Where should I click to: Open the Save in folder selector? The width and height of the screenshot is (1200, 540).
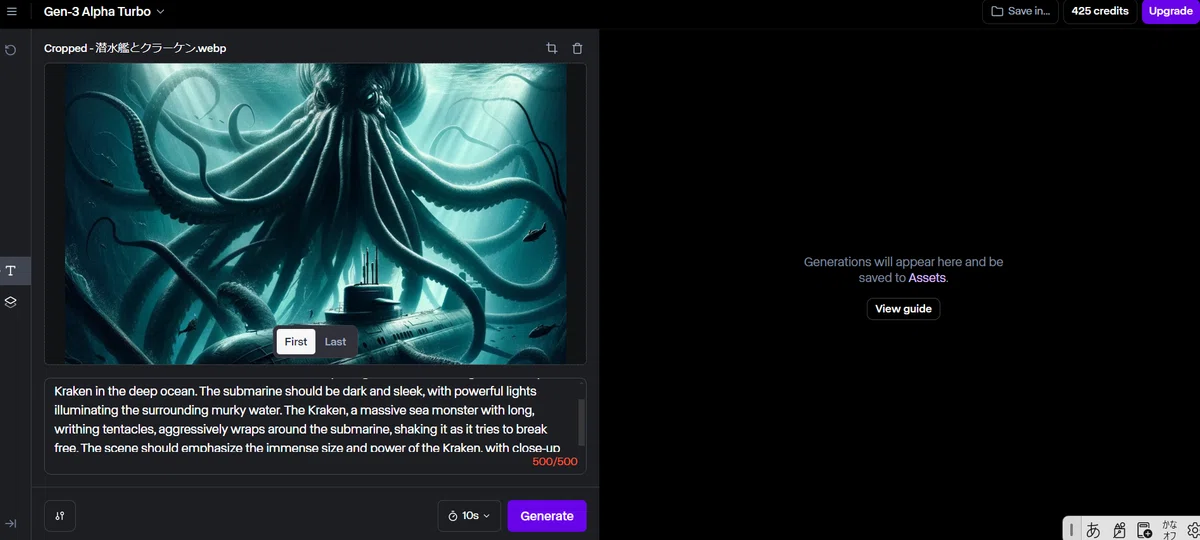click(1020, 11)
